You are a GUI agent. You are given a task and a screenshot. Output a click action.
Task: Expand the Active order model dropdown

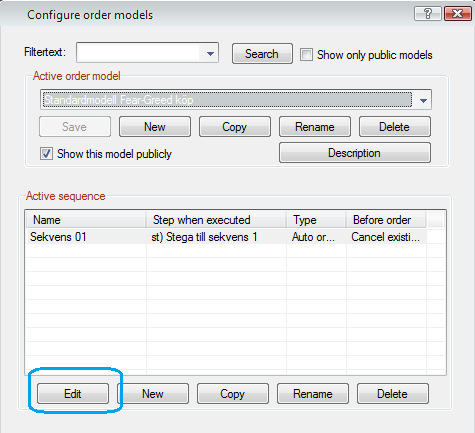423,100
